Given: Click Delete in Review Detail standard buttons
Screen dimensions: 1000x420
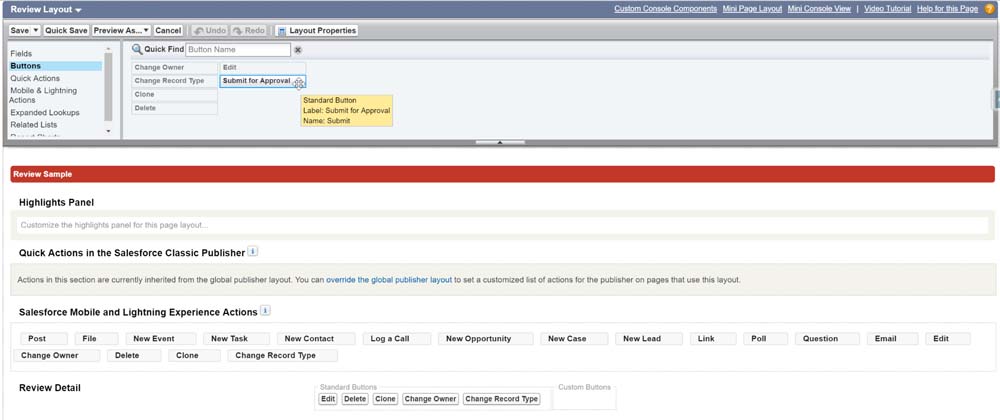Looking at the screenshot, I should tap(355, 399).
